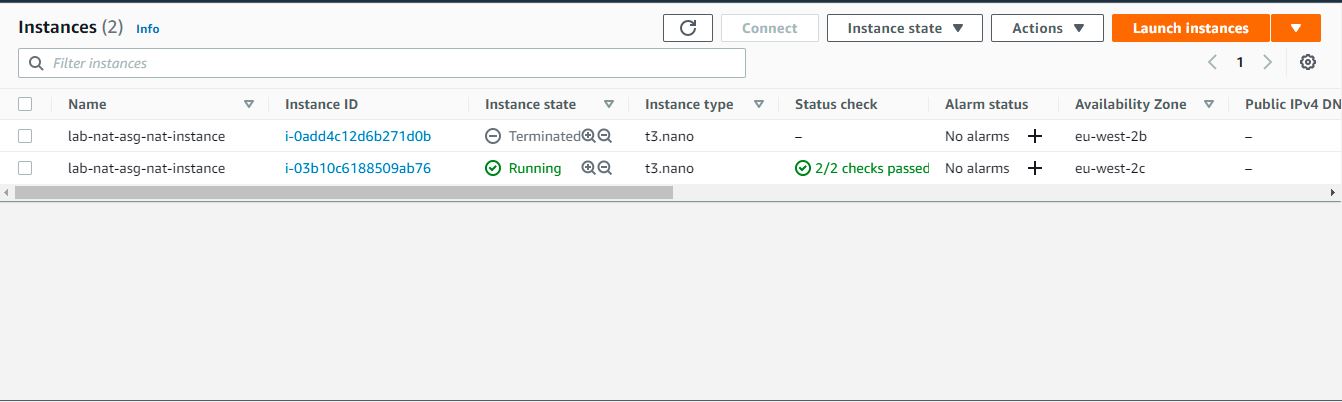Go to previous page arrow
Screen dimensions: 1342x402
click(1212, 63)
